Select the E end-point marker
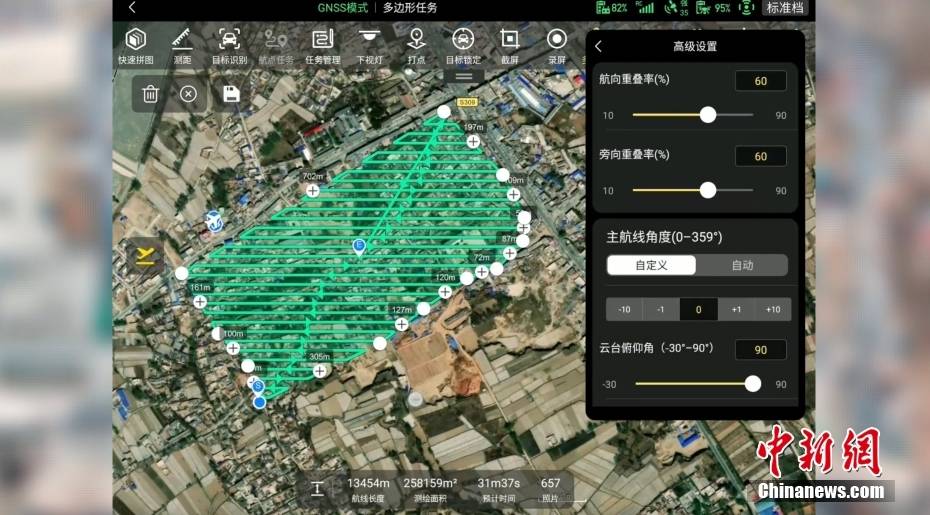 point(359,247)
